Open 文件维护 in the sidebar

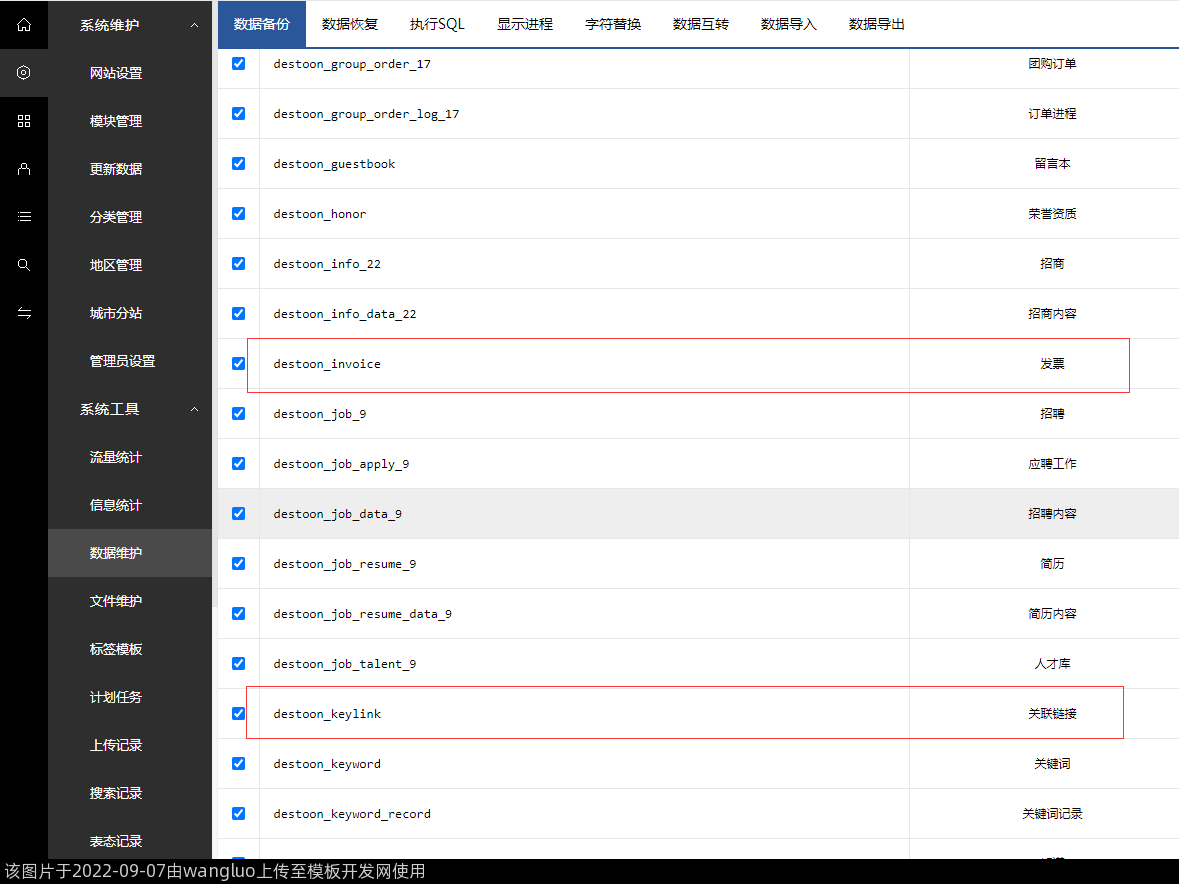(x=116, y=601)
